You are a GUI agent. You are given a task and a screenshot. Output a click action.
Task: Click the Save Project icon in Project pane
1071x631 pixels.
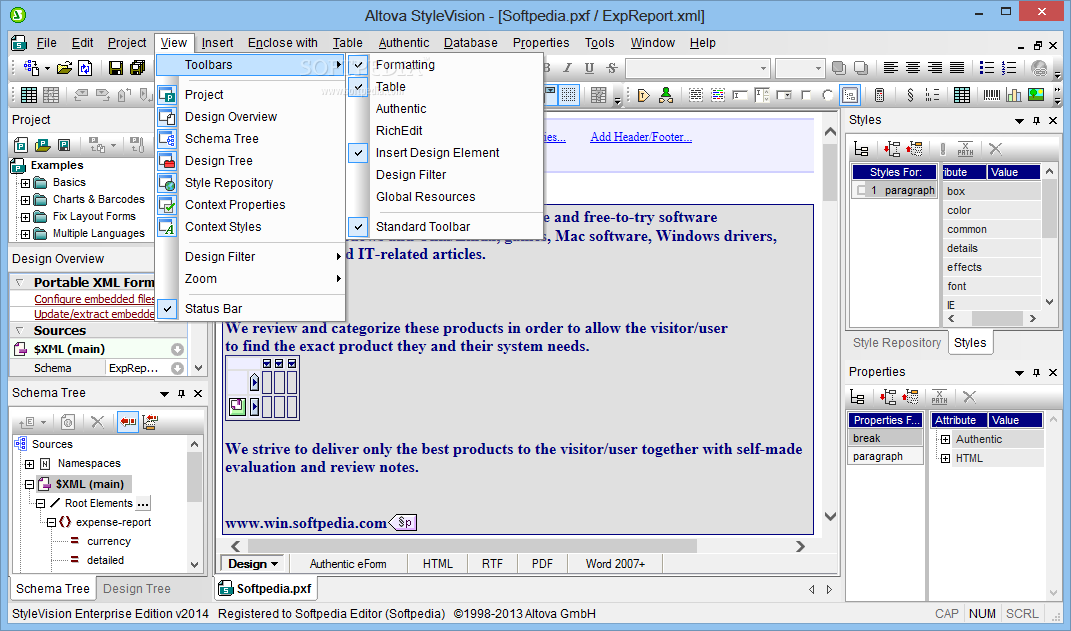(x=64, y=145)
